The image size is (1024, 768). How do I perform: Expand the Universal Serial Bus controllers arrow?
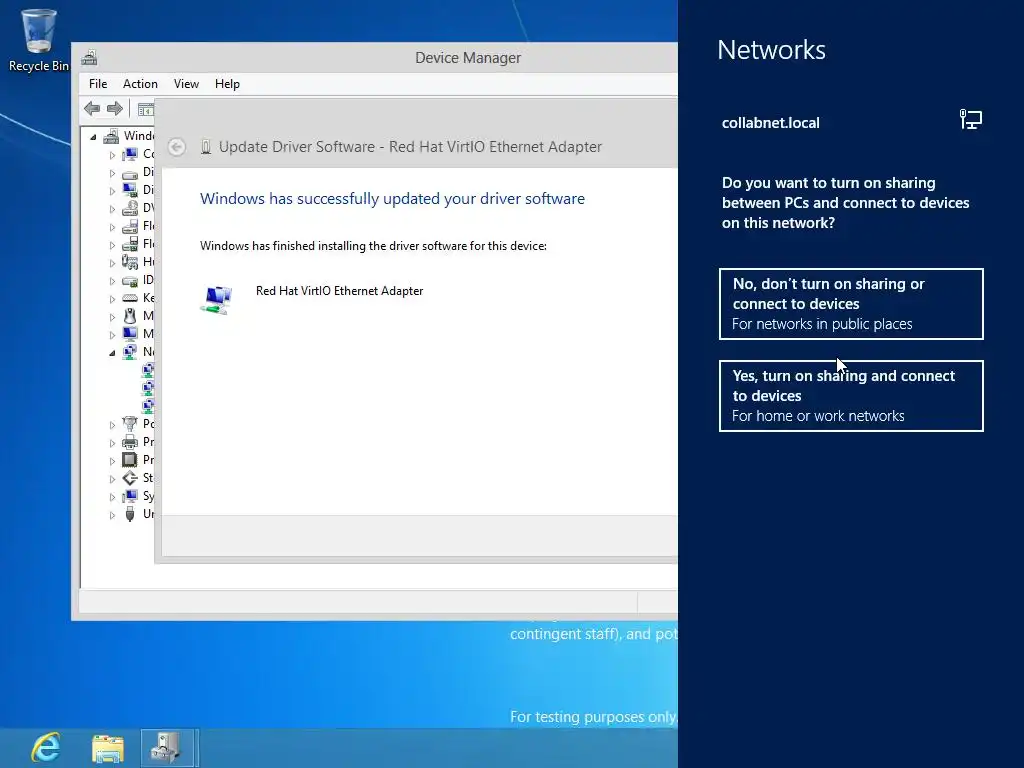112,515
